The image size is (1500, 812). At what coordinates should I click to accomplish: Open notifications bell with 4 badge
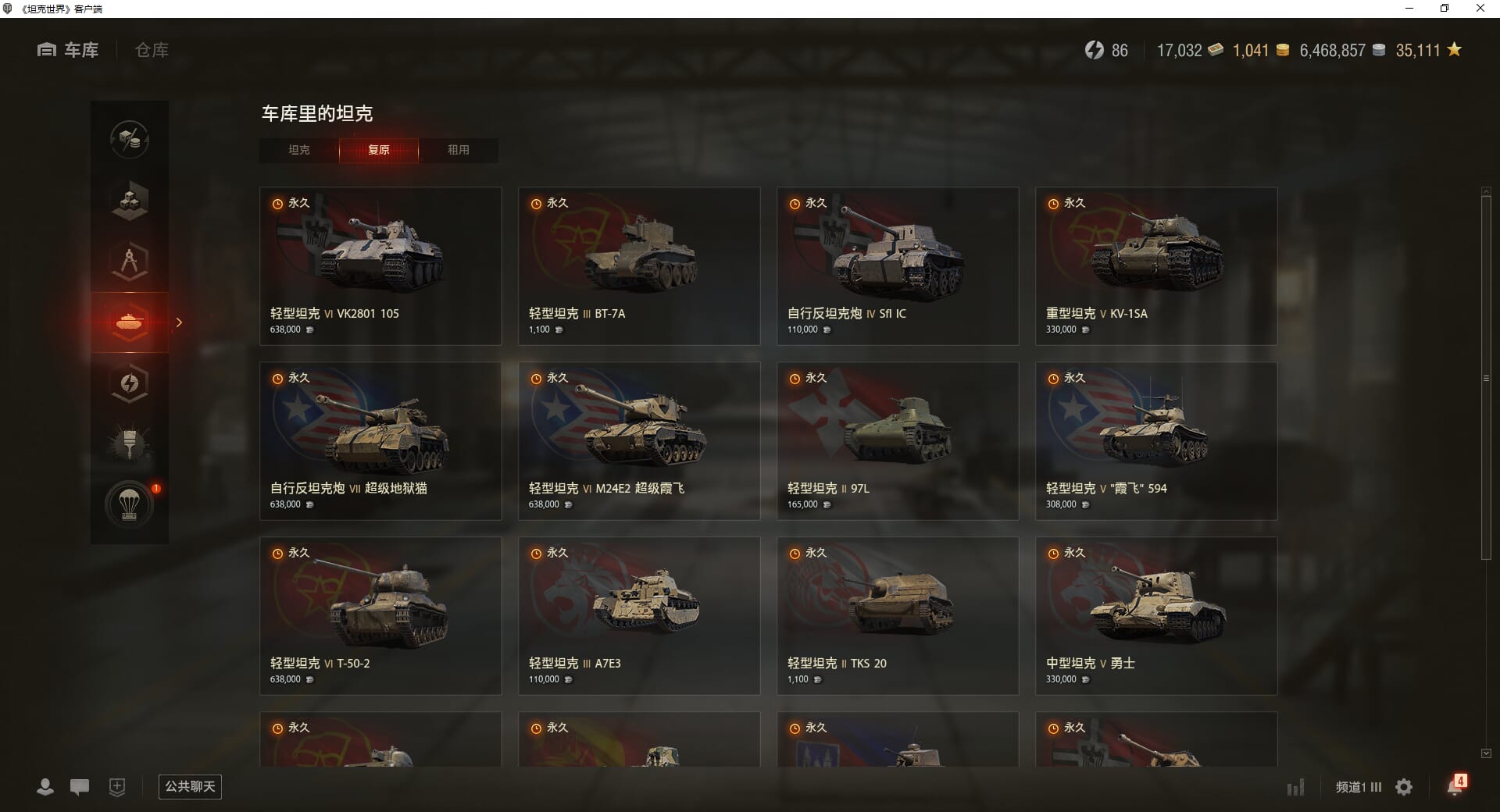tap(1456, 785)
